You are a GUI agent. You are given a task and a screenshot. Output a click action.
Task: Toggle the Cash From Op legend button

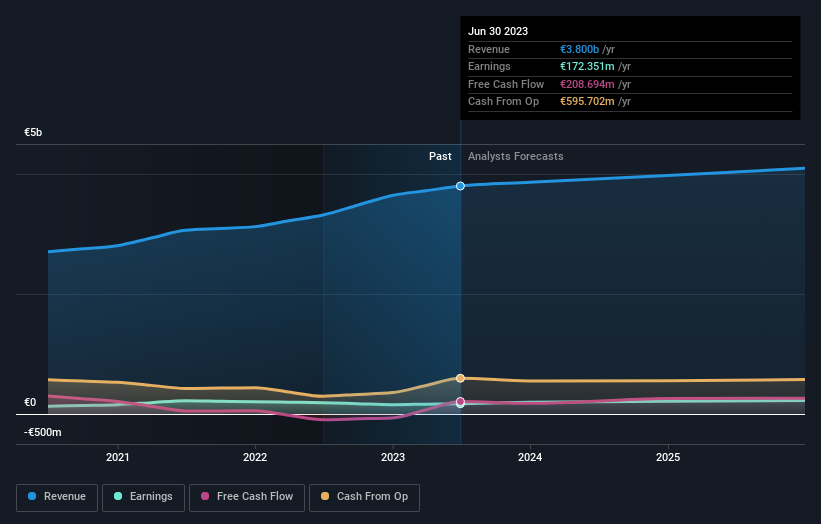point(364,497)
